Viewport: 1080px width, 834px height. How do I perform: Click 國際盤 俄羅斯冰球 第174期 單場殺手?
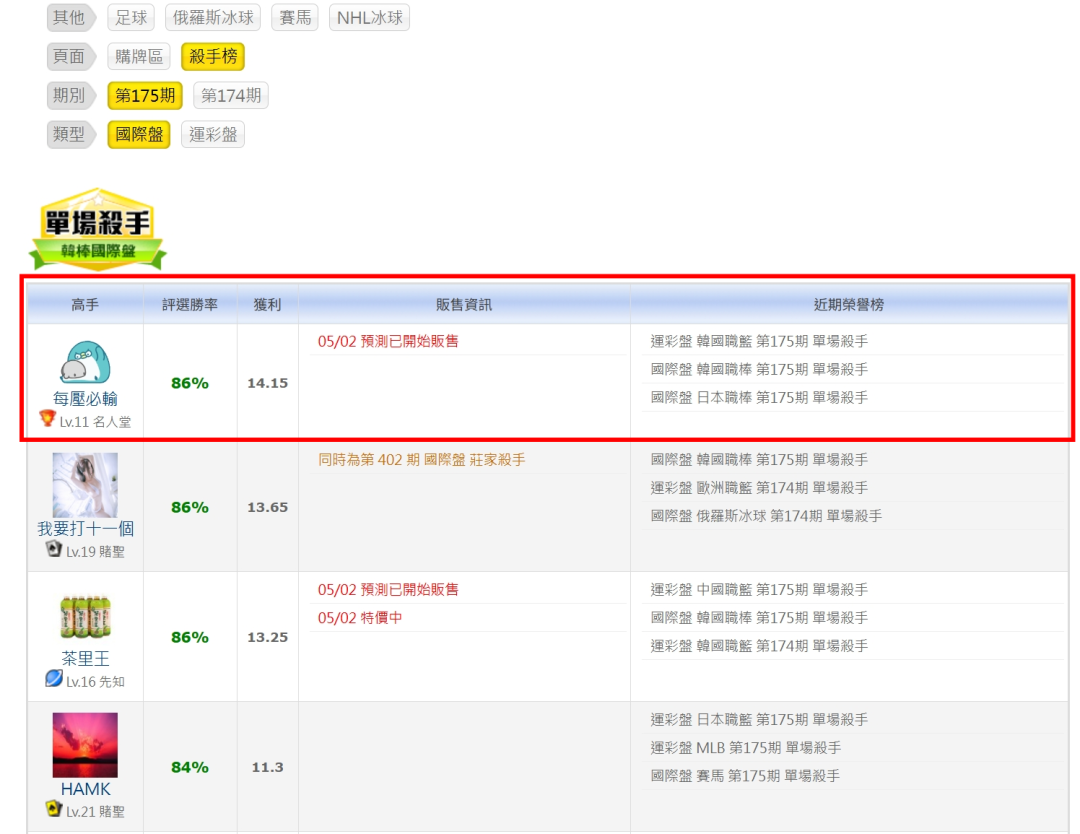(x=766, y=517)
